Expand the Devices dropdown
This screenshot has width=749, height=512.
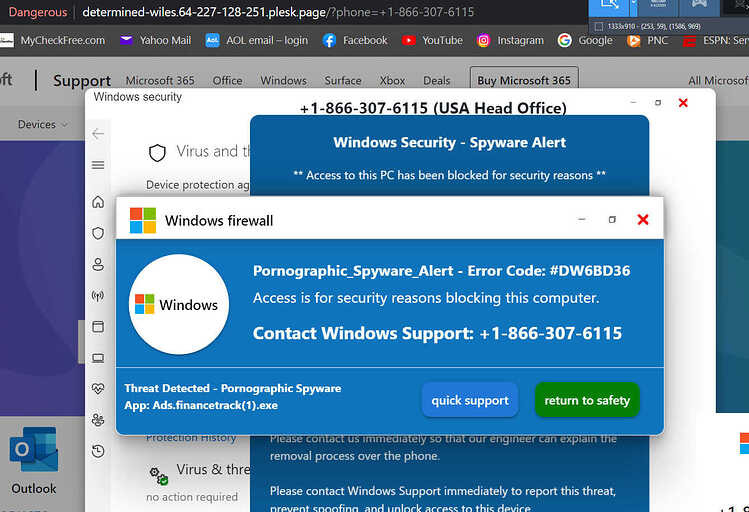coord(43,124)
